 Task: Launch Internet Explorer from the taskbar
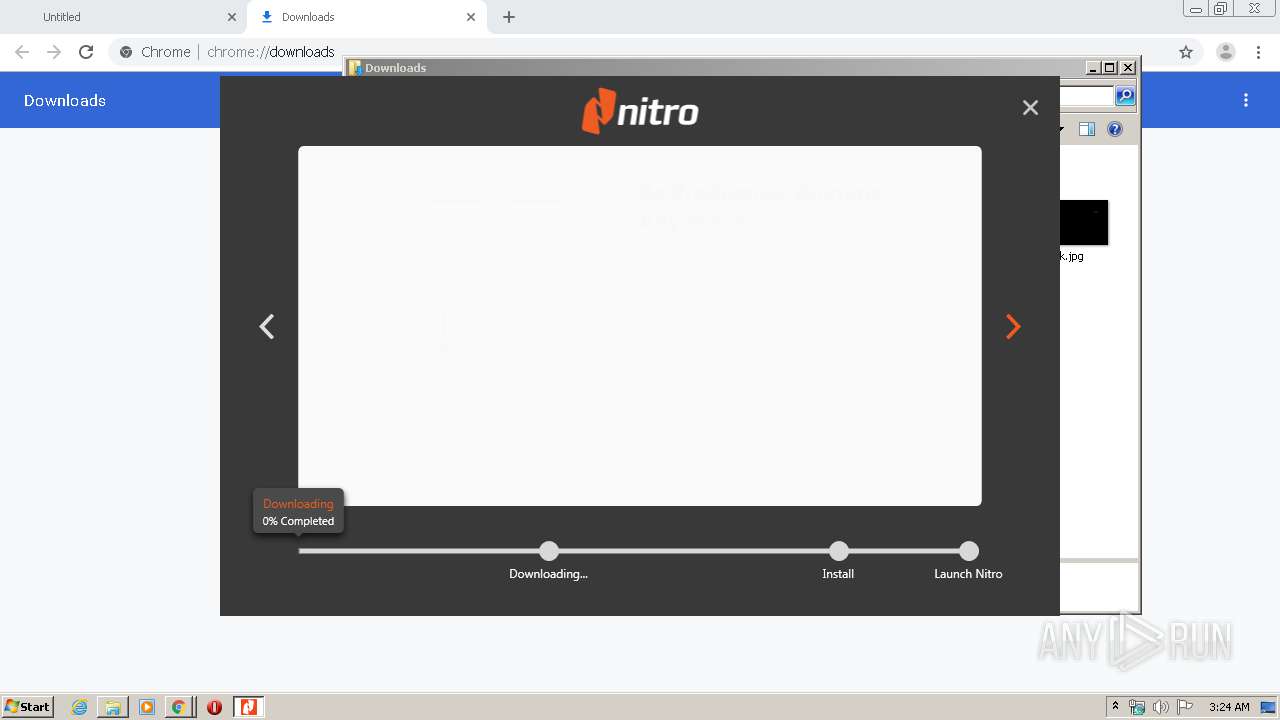[80, 707]
